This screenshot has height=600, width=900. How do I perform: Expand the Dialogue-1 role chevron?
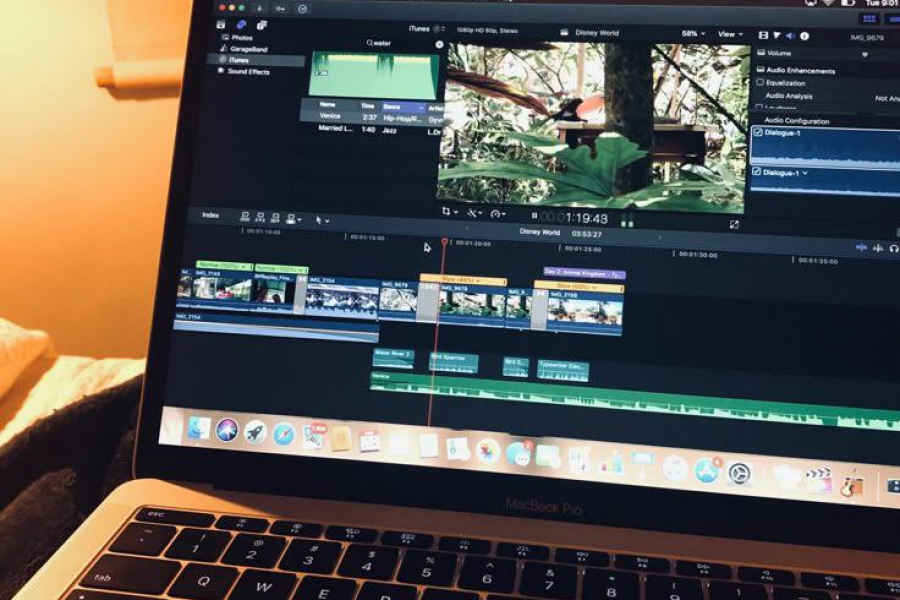805,173
